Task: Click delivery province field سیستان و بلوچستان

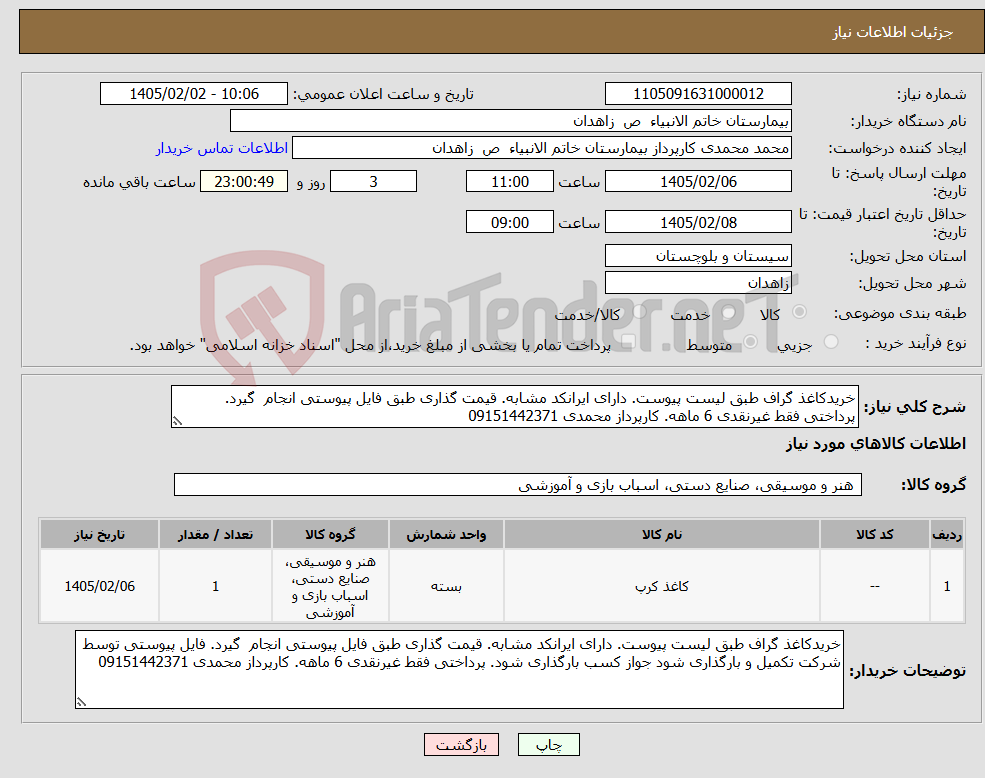Action: [x=698, y=255]
